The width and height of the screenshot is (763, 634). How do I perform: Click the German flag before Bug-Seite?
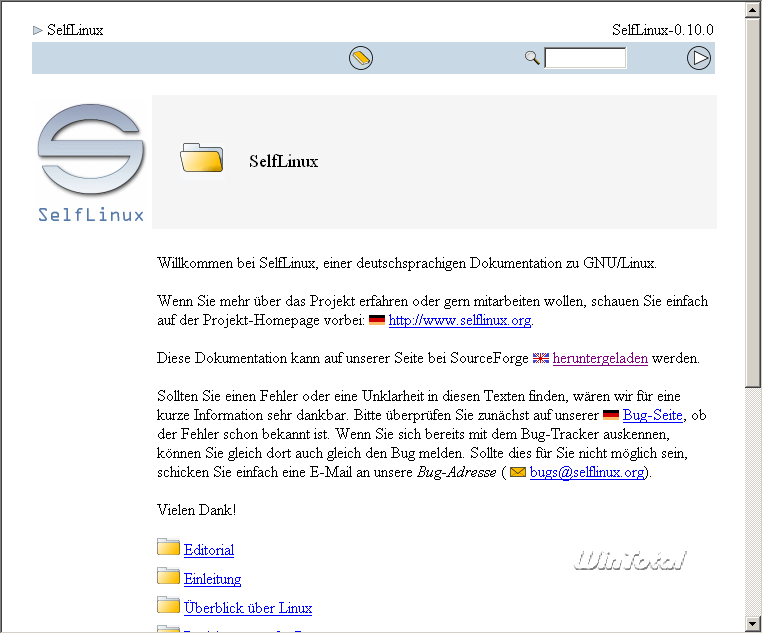(x=611, y=415)
